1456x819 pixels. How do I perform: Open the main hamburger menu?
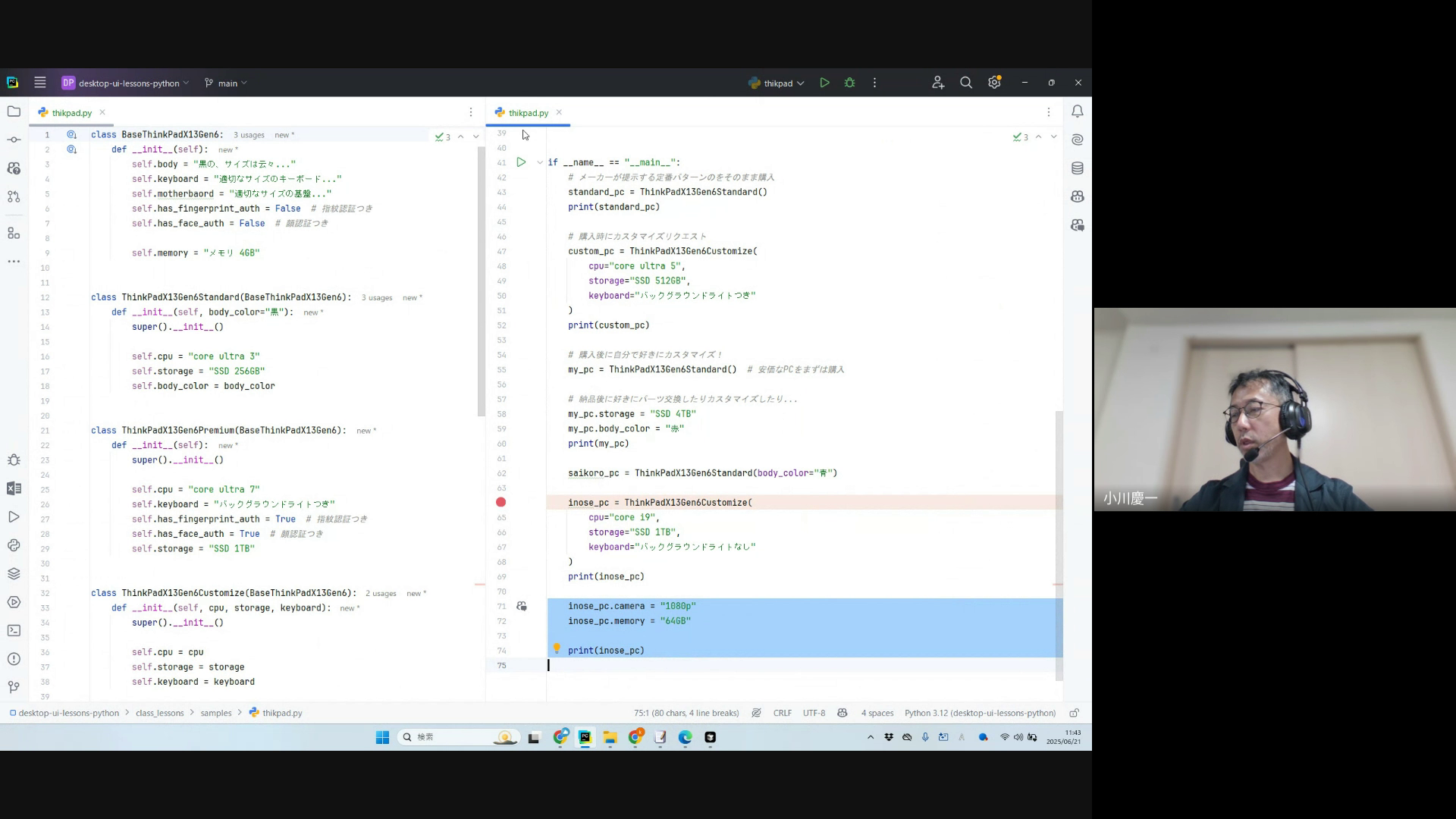(x=40, y=83)
